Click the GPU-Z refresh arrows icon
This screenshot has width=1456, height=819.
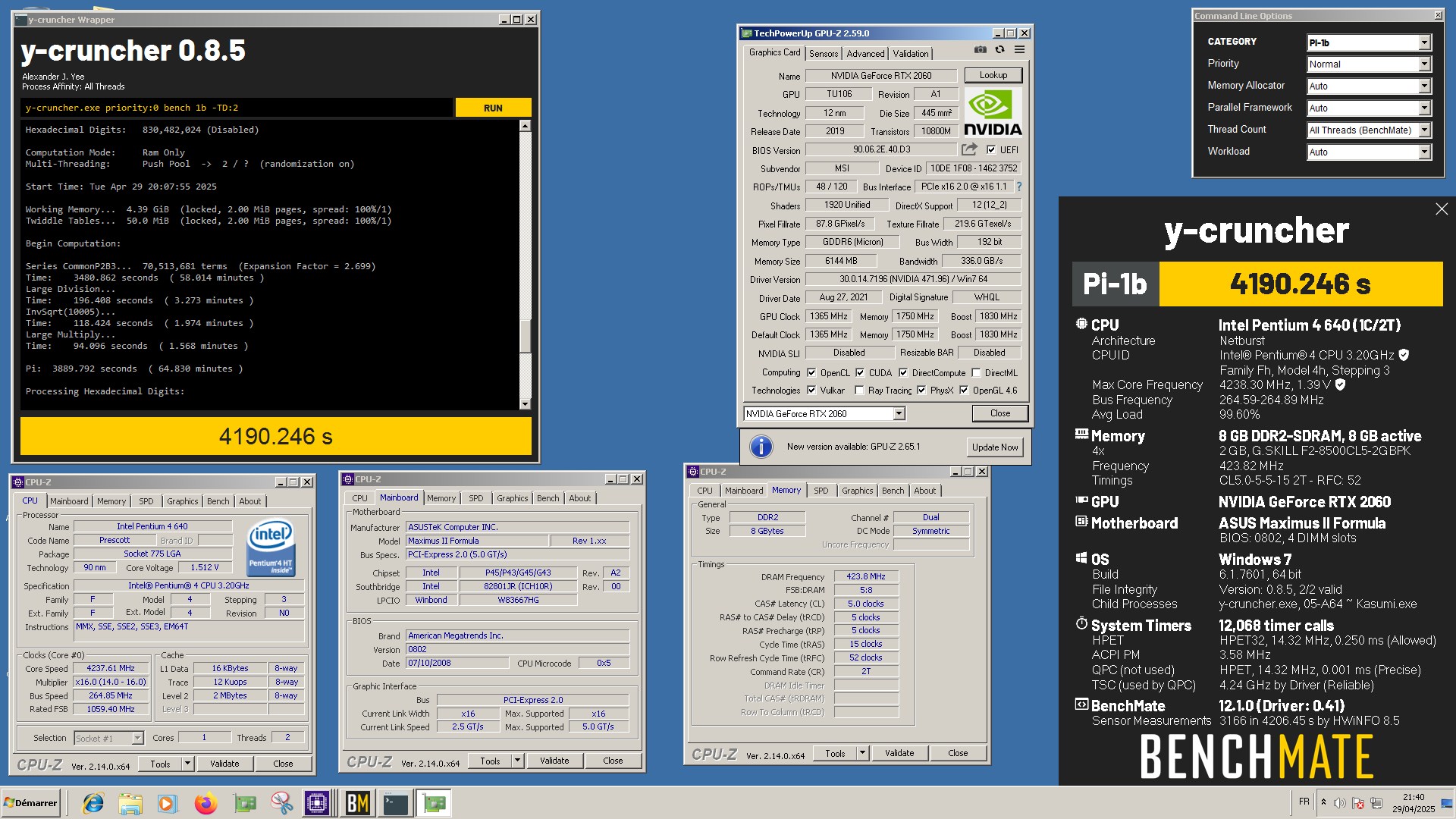pos(1000,50)
